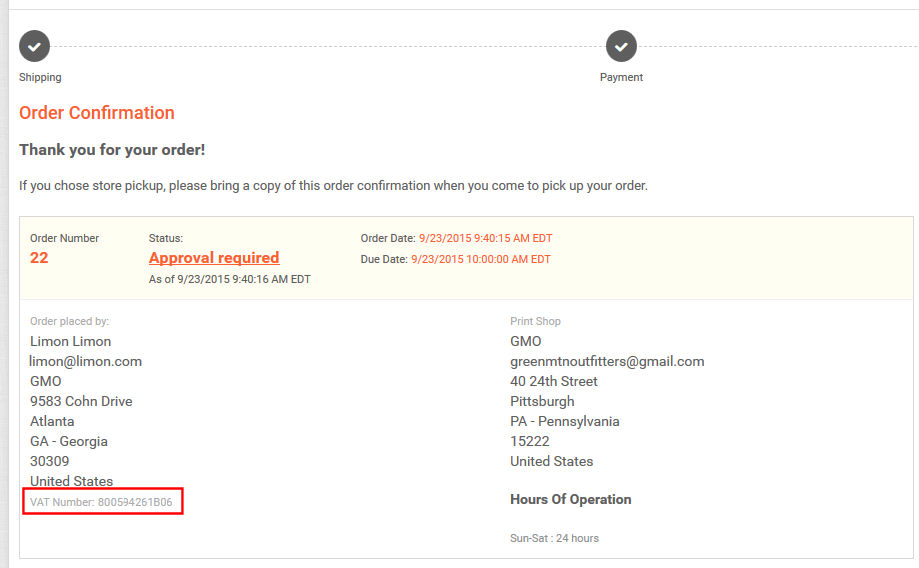Click the As of 9:40:16 AM timestamp
The width and height of the screenshot is (919, 568).
229,279
